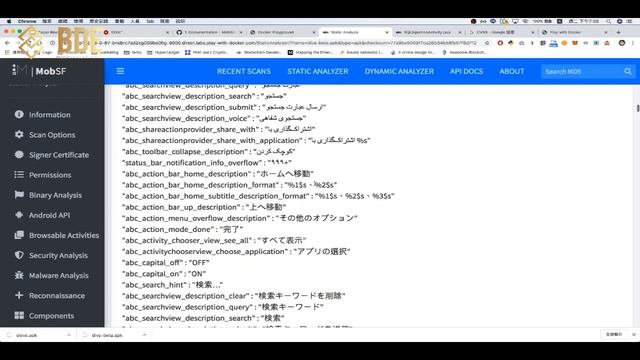Go to Android API section
The height and width of the screenshot is (360, 640).
coord(42,215)
